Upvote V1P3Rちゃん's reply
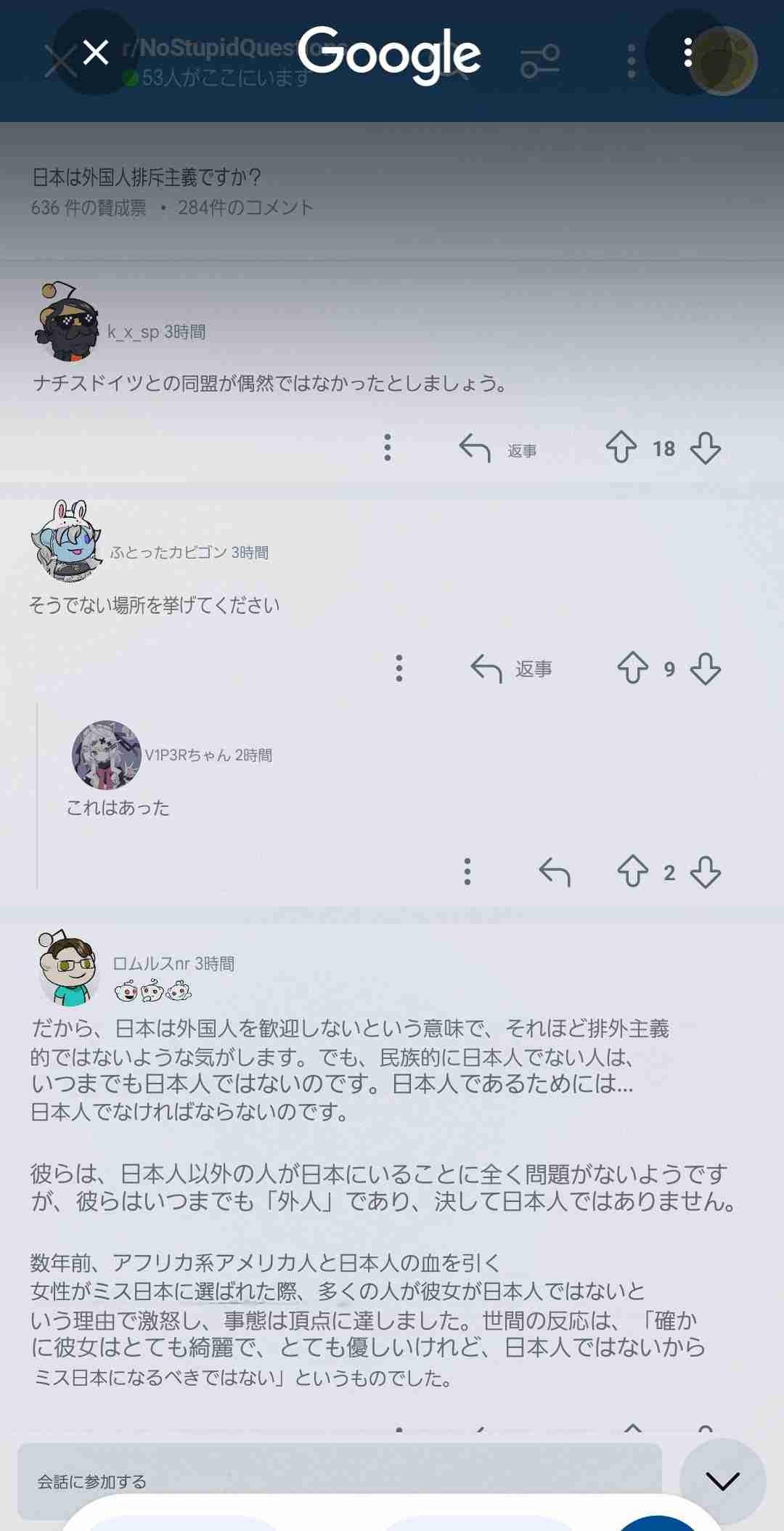Screen dimensions: 784x1531 click(x=632, y=872)
